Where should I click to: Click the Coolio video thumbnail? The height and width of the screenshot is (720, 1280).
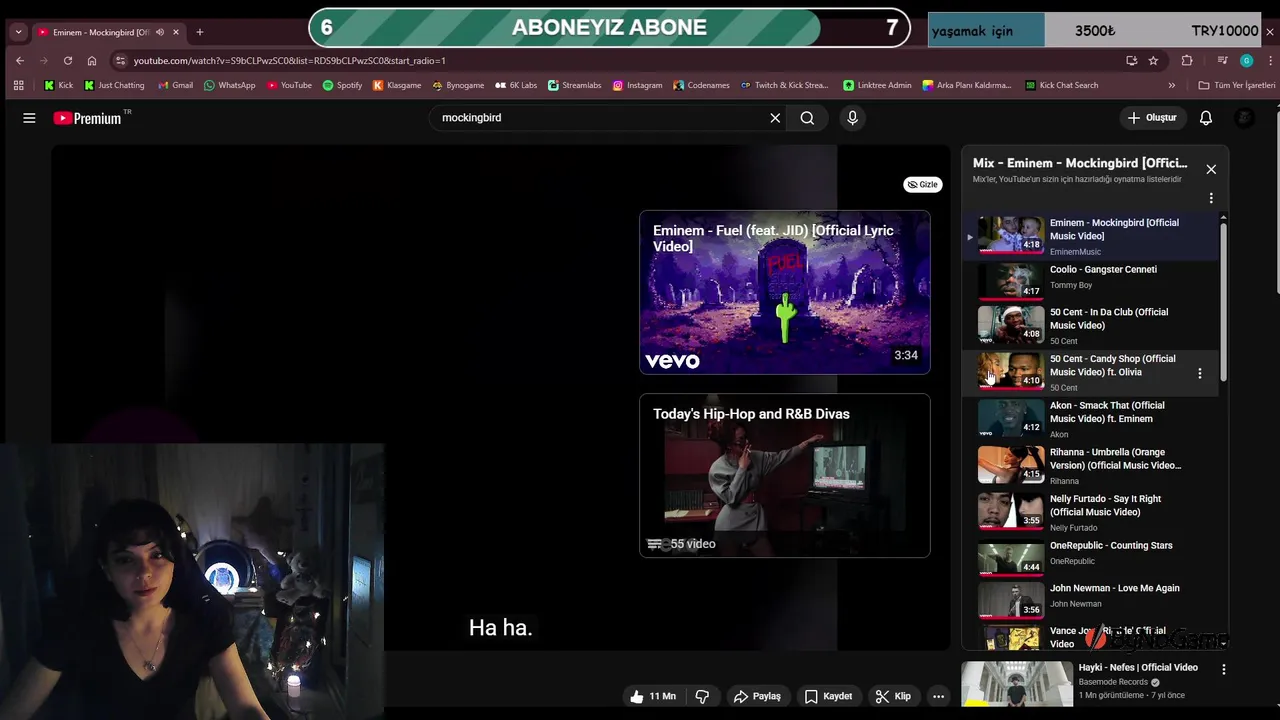tap(1010, 281)
